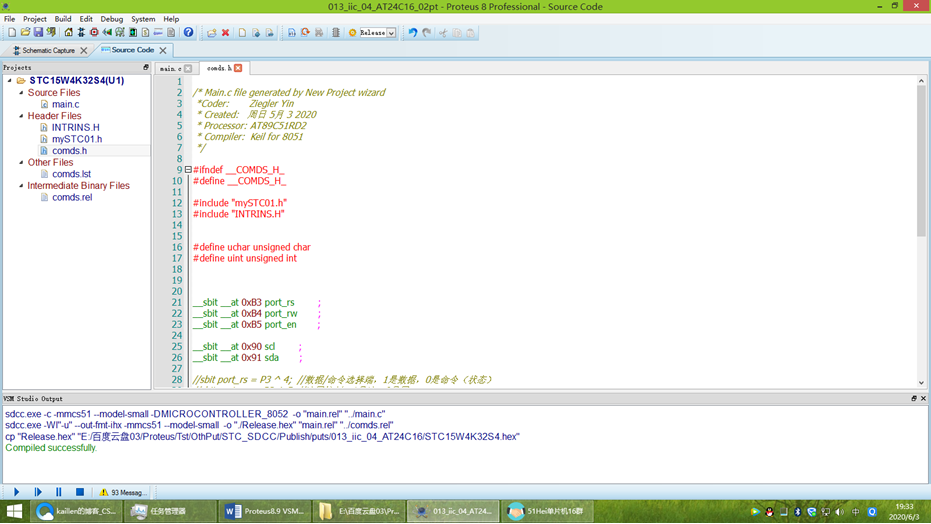The height and width of the screenshot is (524, 931).
Task: Fold the #ifndef block at line 9
Action: (188, 169)
